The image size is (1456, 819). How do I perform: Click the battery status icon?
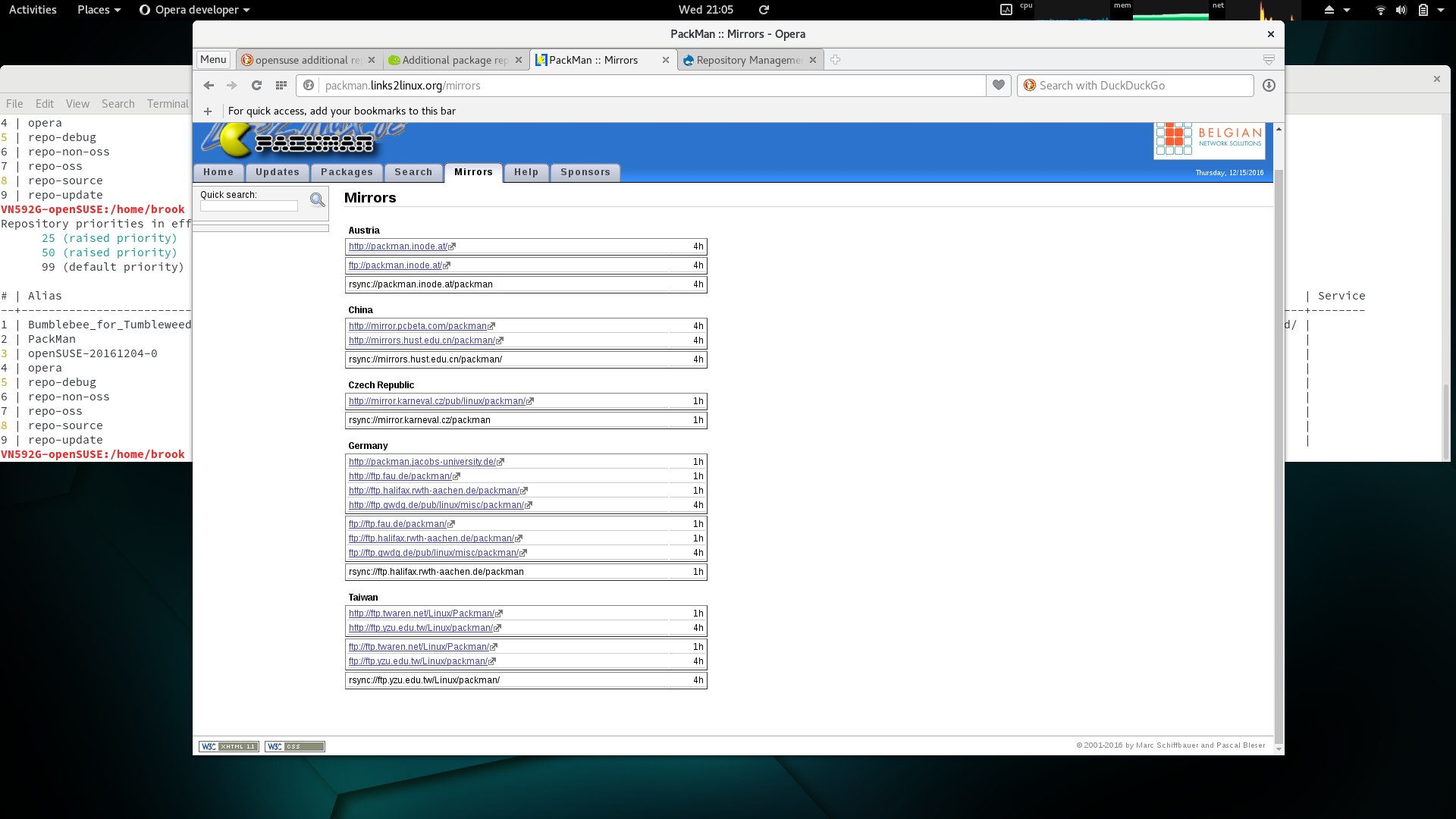pos(1423,10)
